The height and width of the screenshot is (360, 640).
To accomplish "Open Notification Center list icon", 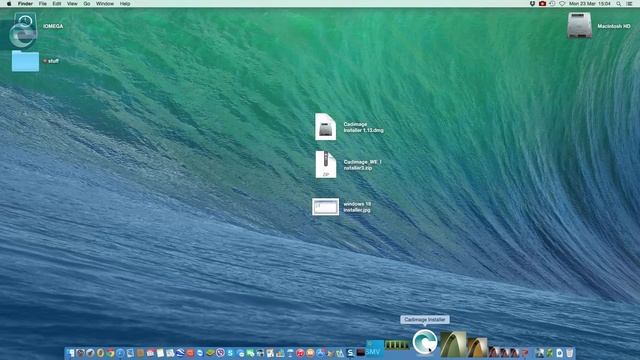I will pyautogui.click(x=630, y=4).
